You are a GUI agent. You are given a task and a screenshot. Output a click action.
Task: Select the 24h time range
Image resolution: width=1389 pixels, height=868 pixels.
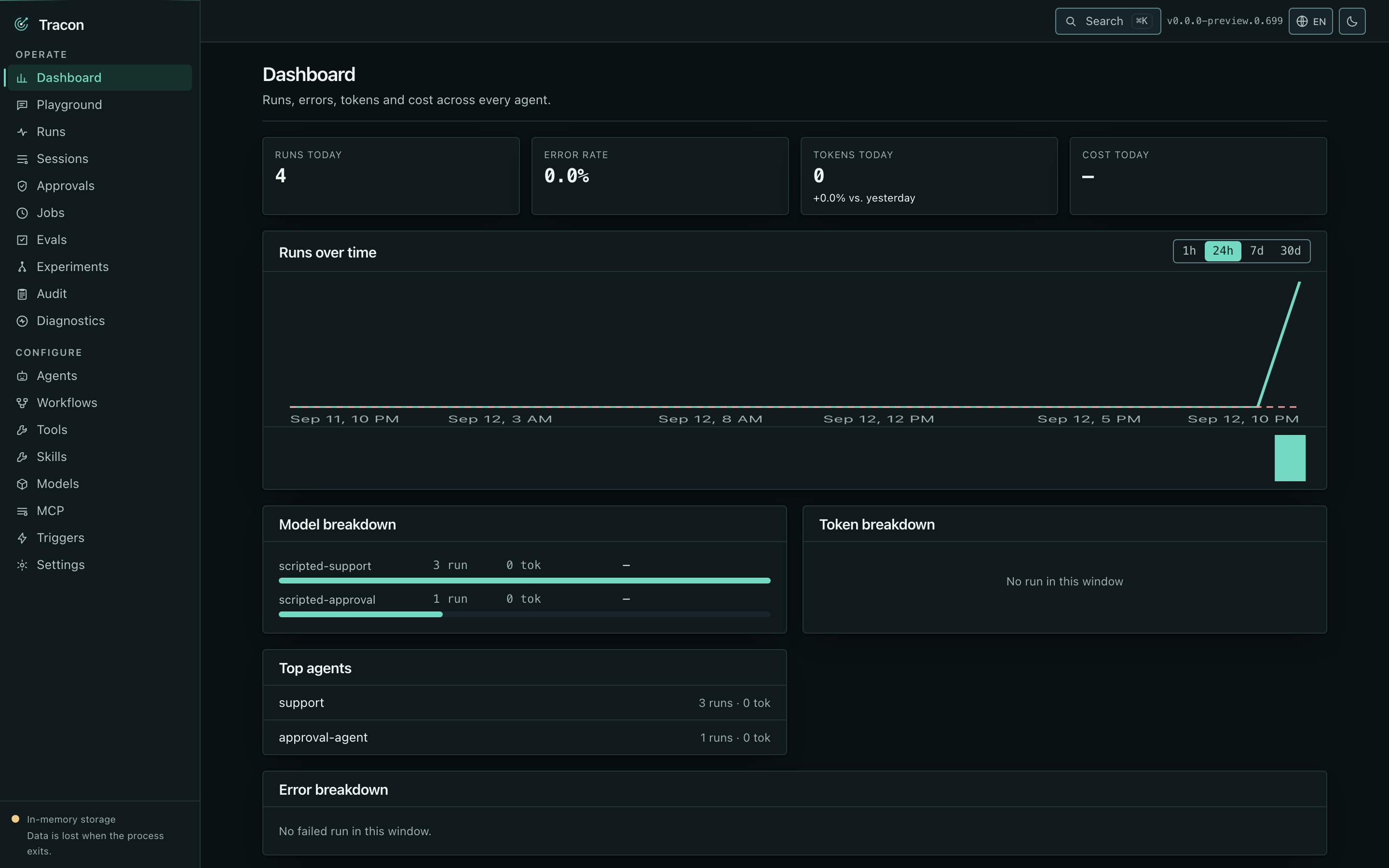tap(1223, 251)
